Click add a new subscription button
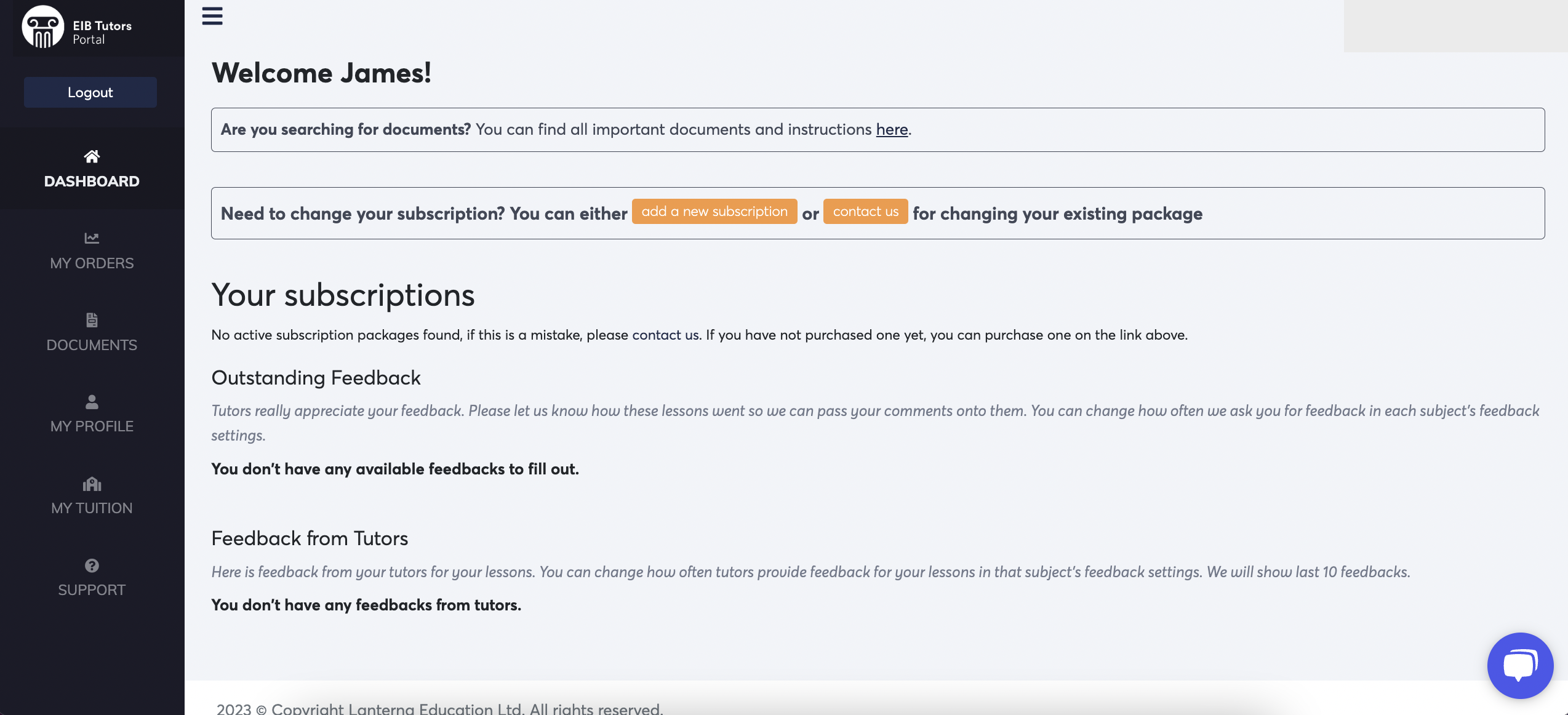The width and height of the screenshot is (1568, 715). pos(714,212)
